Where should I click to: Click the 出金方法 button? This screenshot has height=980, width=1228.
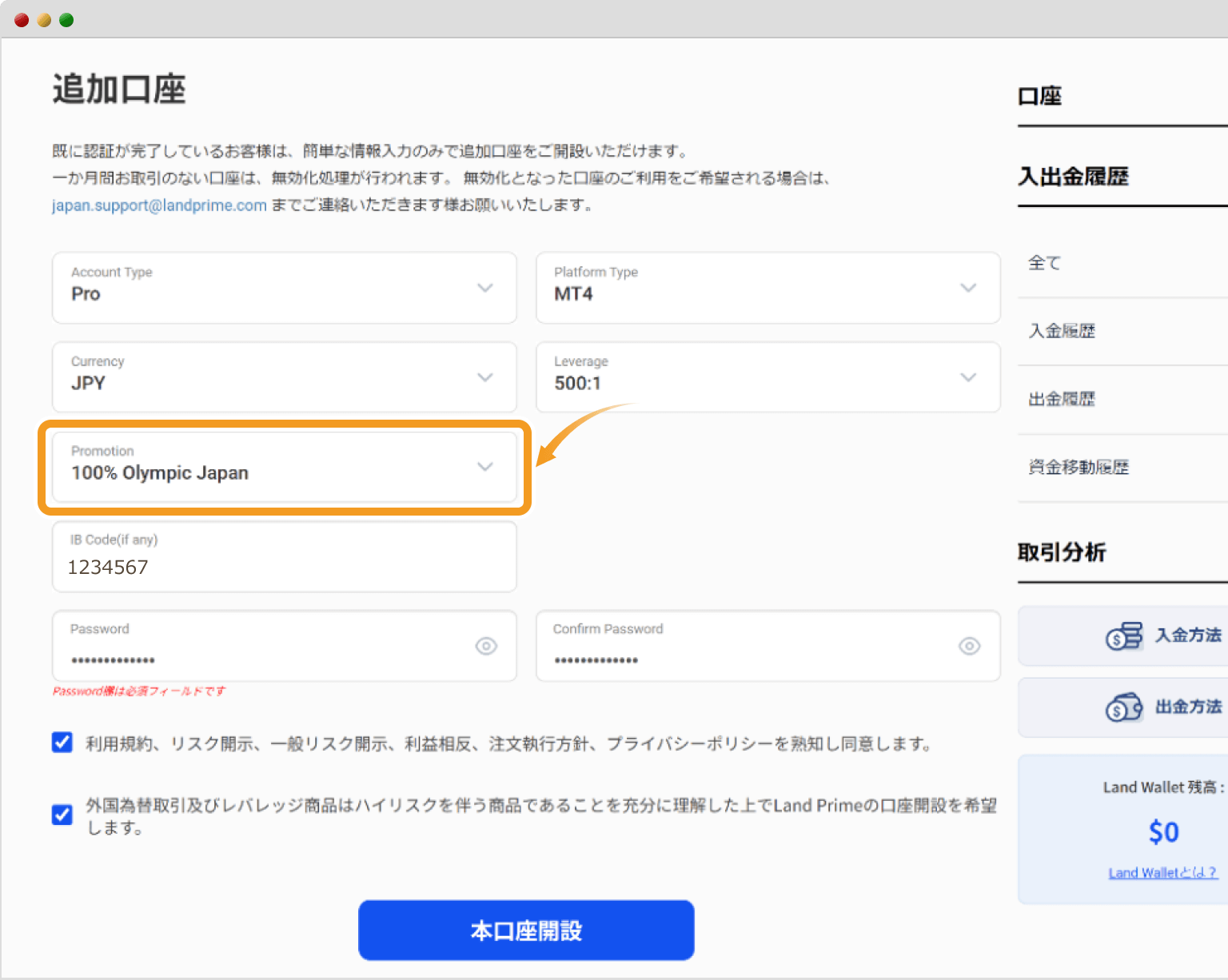click(1122, 707)
